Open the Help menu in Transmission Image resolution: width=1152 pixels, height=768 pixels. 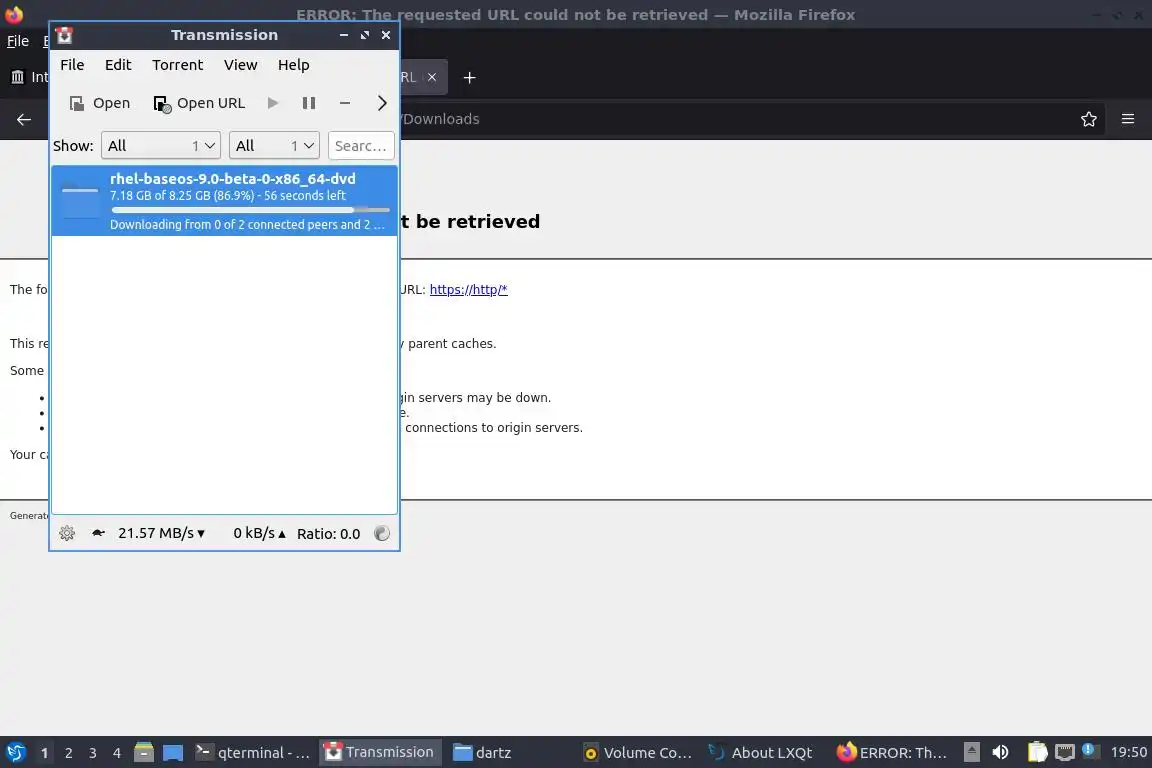pyautogui.click(x=293, y=65)
